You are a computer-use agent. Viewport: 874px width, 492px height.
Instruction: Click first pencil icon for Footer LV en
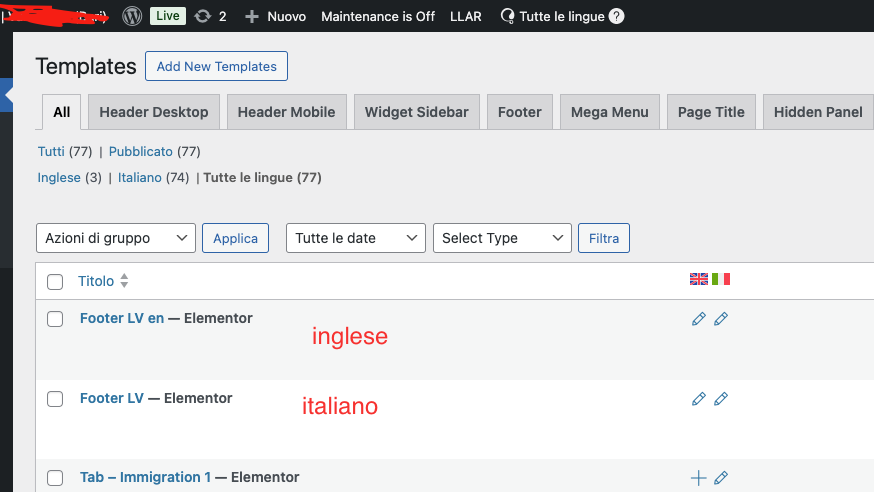[x=698, y=319]
